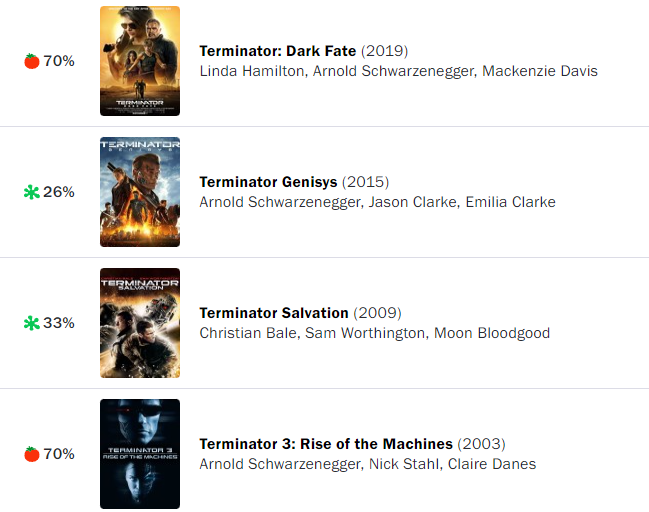This screenshot has height=512, width=649.
Task: Open the Terminator: Dark Fate poster thumbnail
Action: point(140,61)
